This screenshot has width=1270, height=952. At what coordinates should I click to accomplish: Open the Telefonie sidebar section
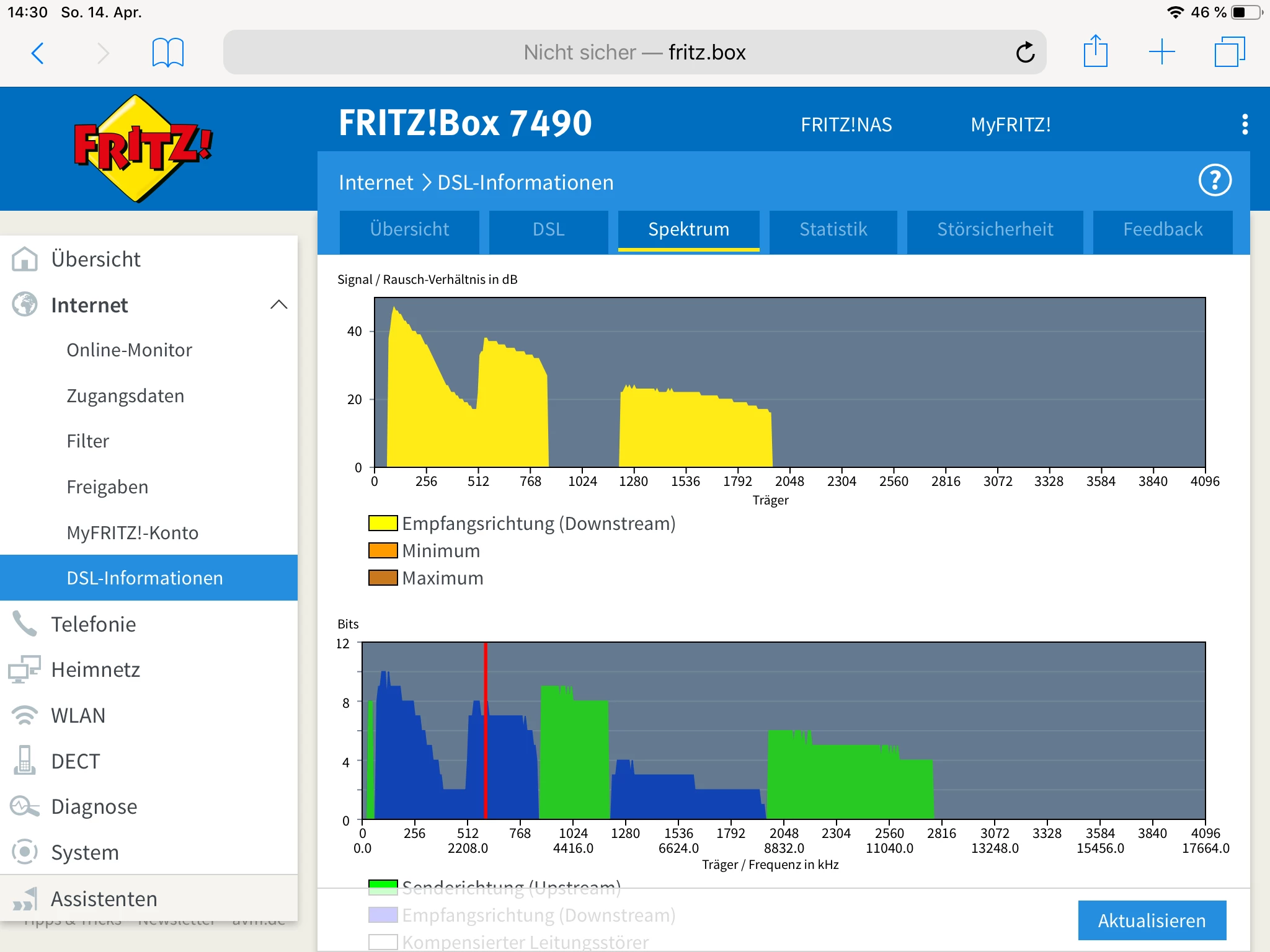pyautogui.click(x=93, y=624)
